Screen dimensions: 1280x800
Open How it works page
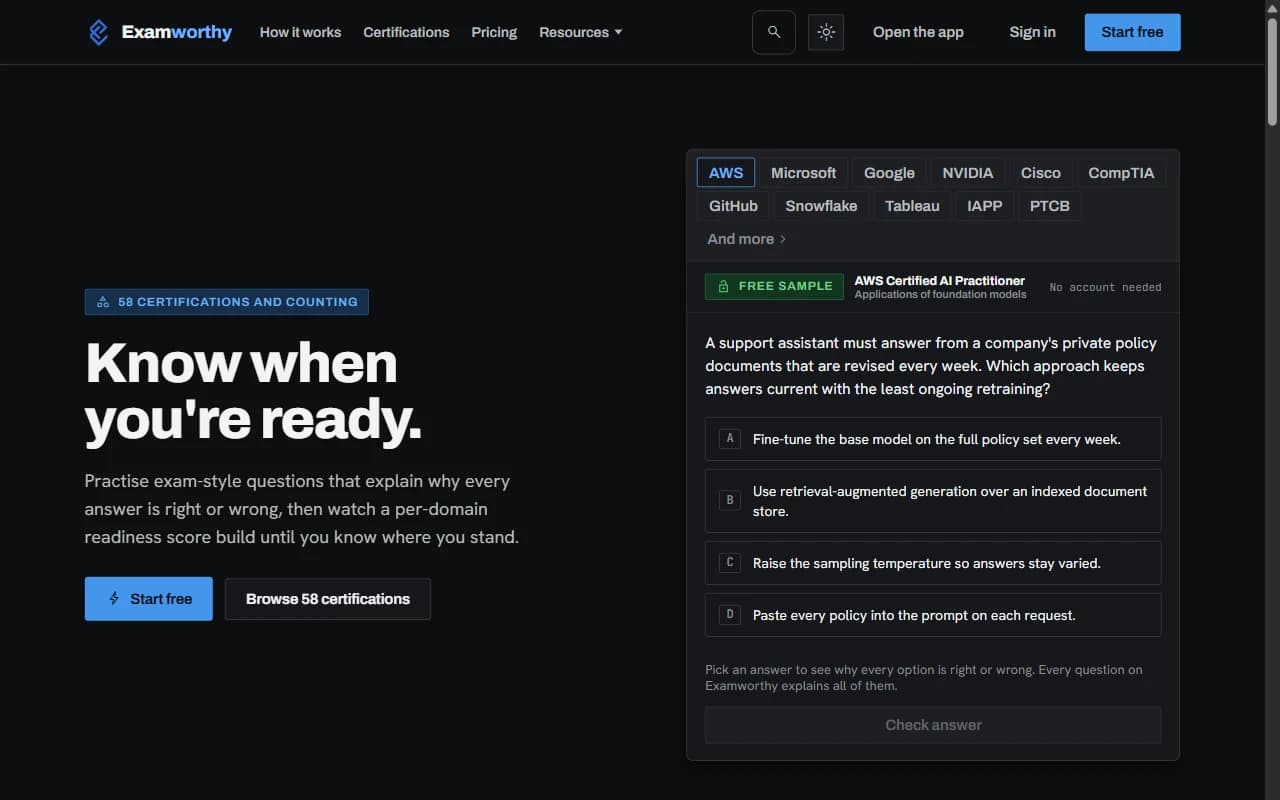[x=300, y=32]
